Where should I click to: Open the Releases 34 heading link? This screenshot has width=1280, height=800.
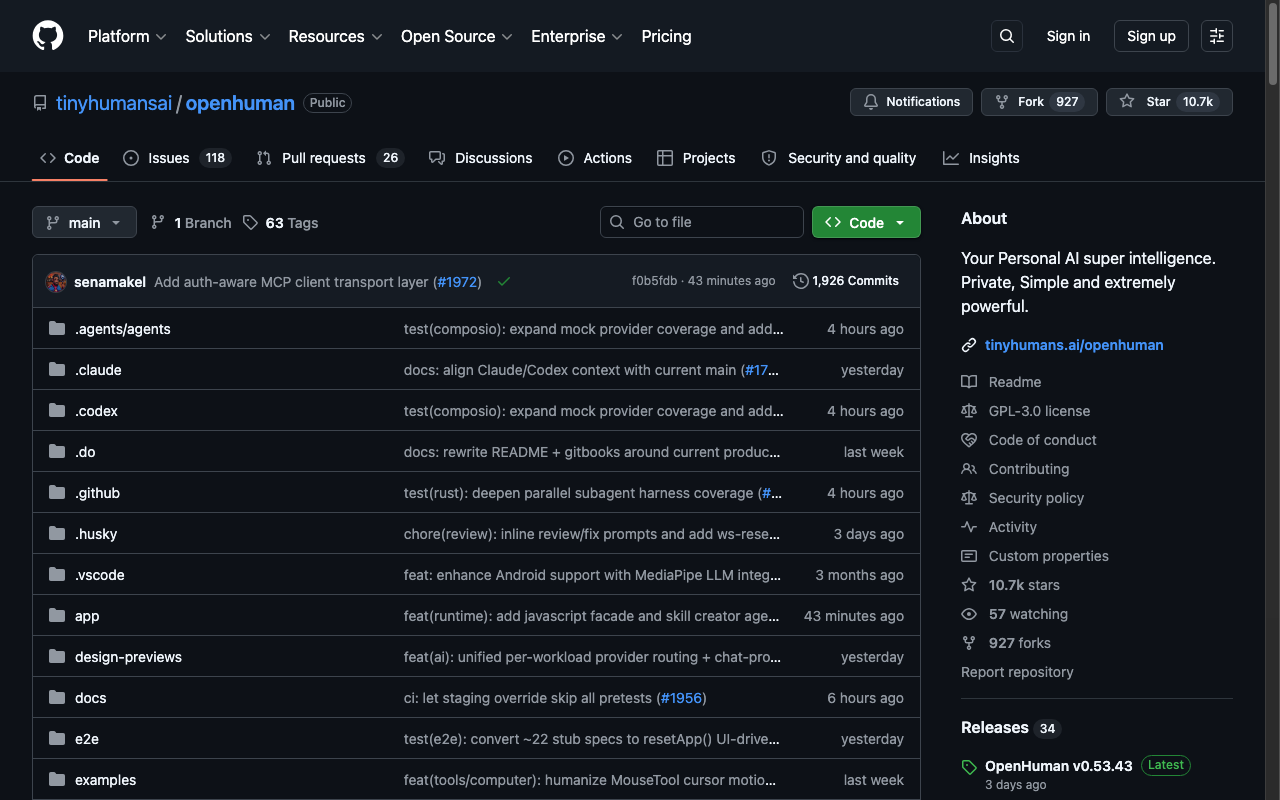[x=1010, y=728]
